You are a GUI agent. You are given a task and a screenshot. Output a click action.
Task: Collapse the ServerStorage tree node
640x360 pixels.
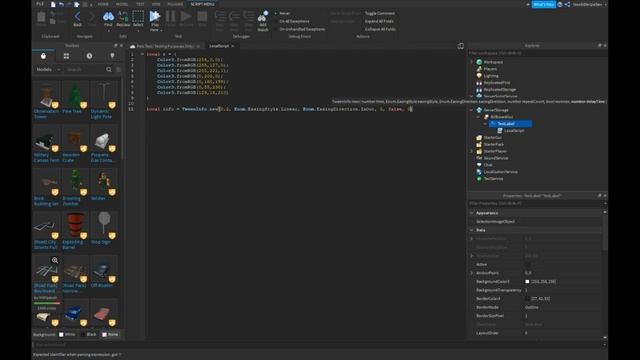point(471,110)
